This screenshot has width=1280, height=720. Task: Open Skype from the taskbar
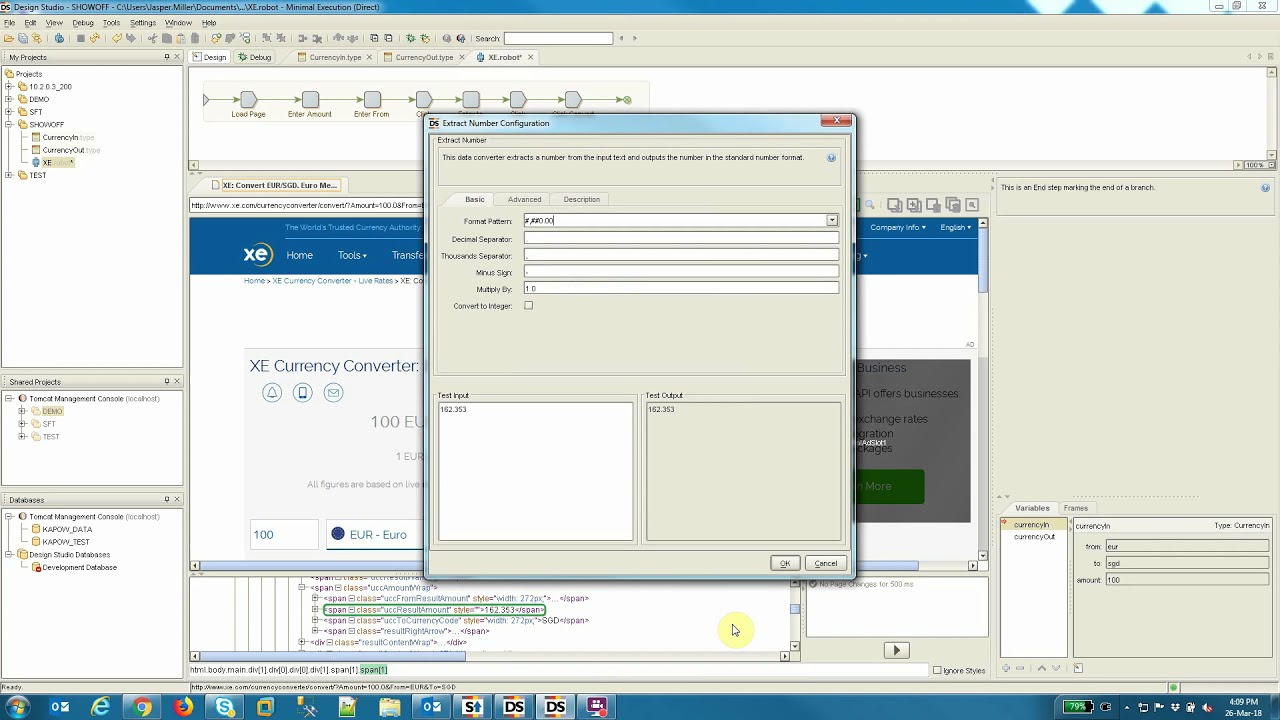point(225,707)
